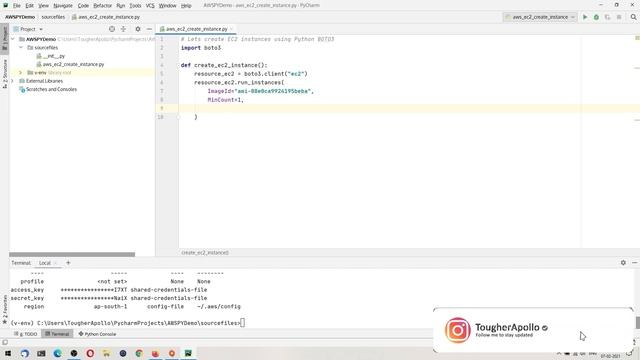Image resolution: width=640 pixels, height=360 pixels.
Task: Run aws_ec2_create_instance with the green play icon
Action: click(x=585, y=17)
